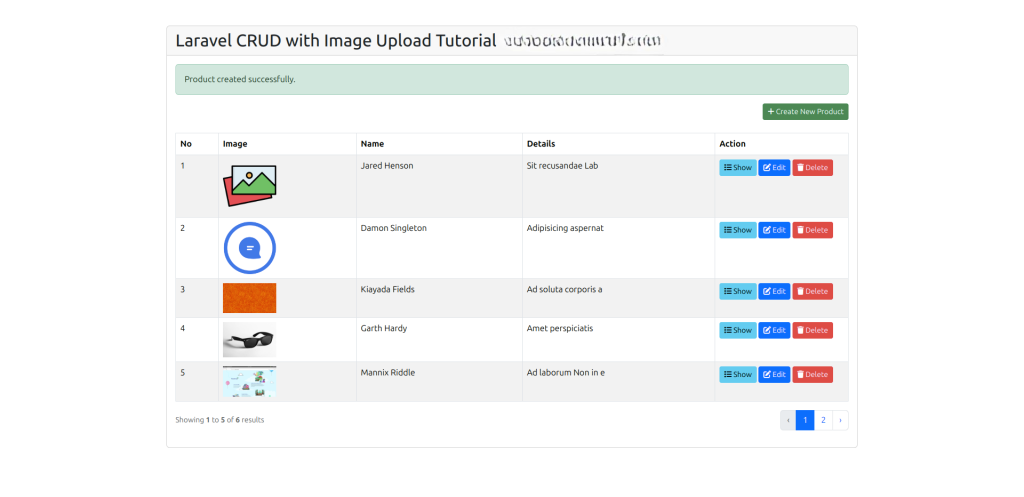1024x497 pixels.
Task: Delete the Mannix Riddle product
Action: (x=812, y=374)
